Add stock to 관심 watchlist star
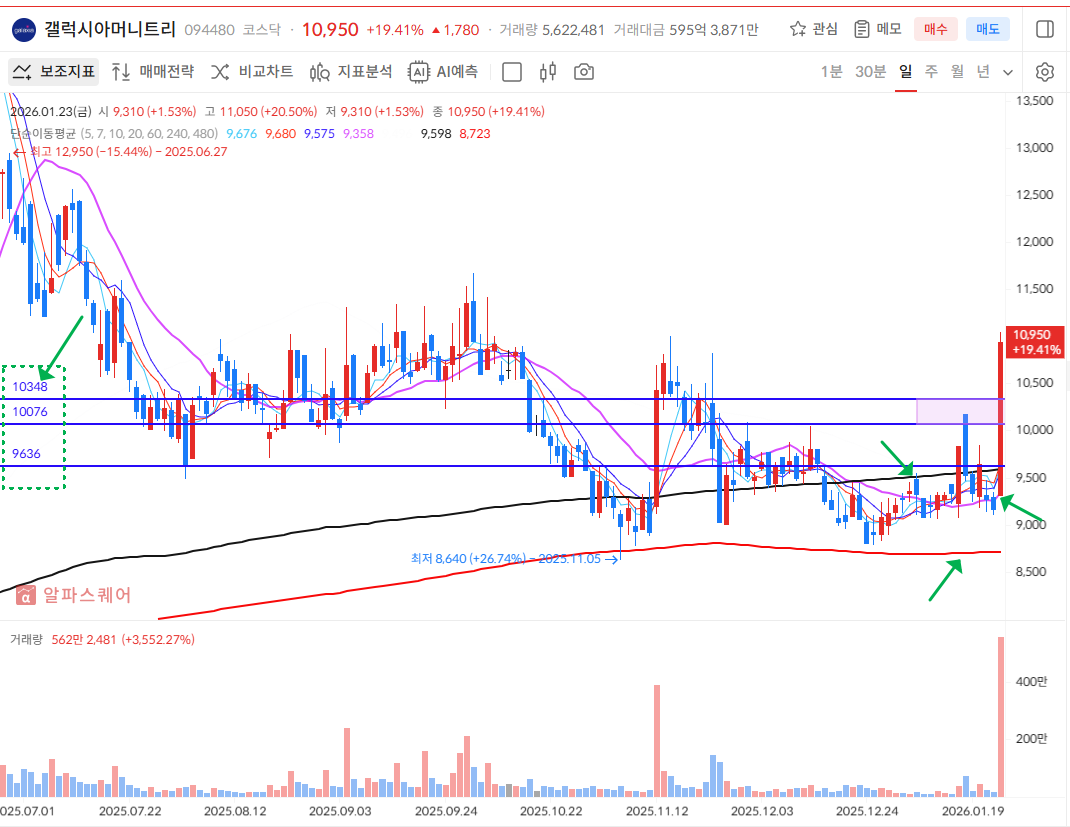Screen dimensions: 1070x827 tap(813, 29)
